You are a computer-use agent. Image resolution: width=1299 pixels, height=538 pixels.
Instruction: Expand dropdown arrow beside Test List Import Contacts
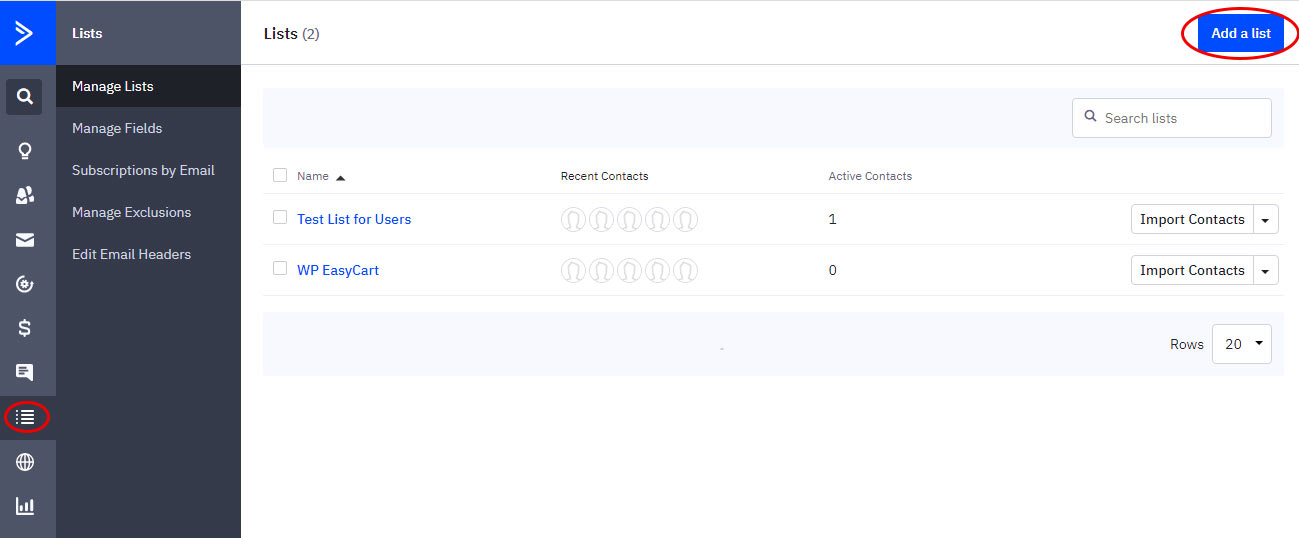(x=1266, y=220)
